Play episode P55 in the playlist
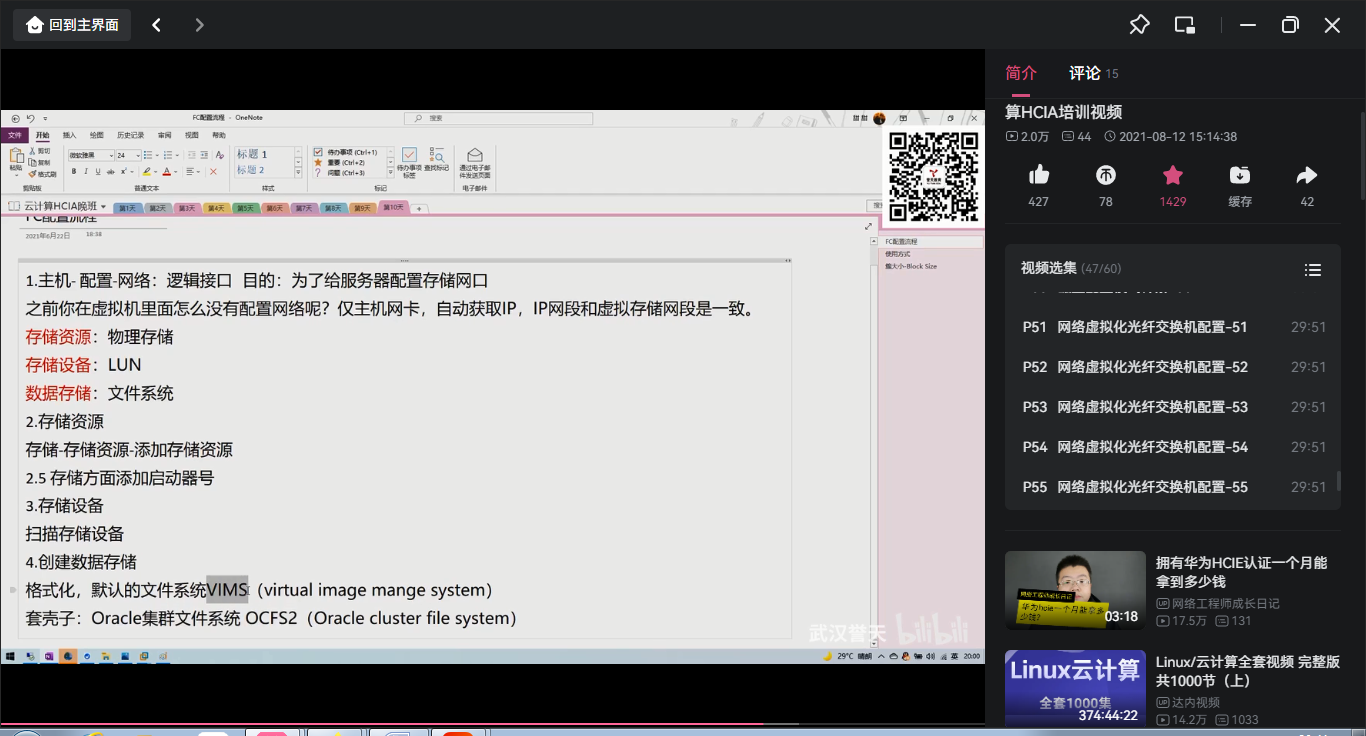 pos(1173,487)
